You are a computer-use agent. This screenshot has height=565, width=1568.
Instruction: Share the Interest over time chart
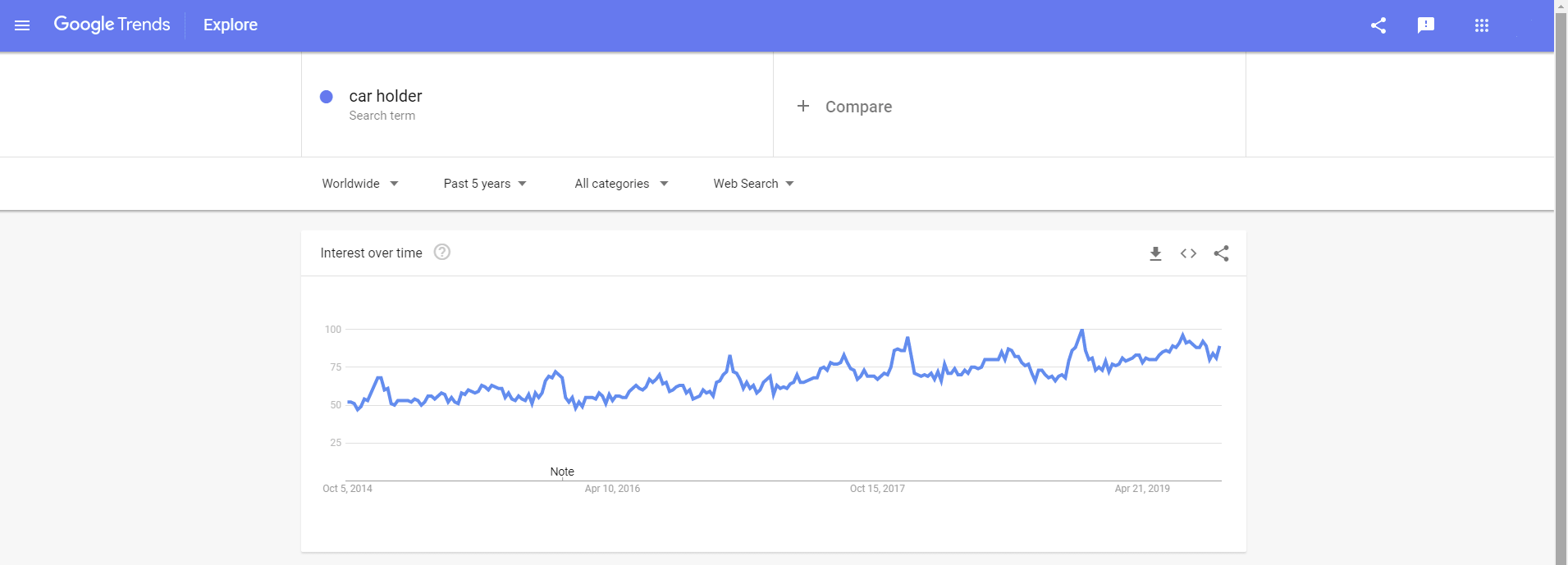[1221, 253]
